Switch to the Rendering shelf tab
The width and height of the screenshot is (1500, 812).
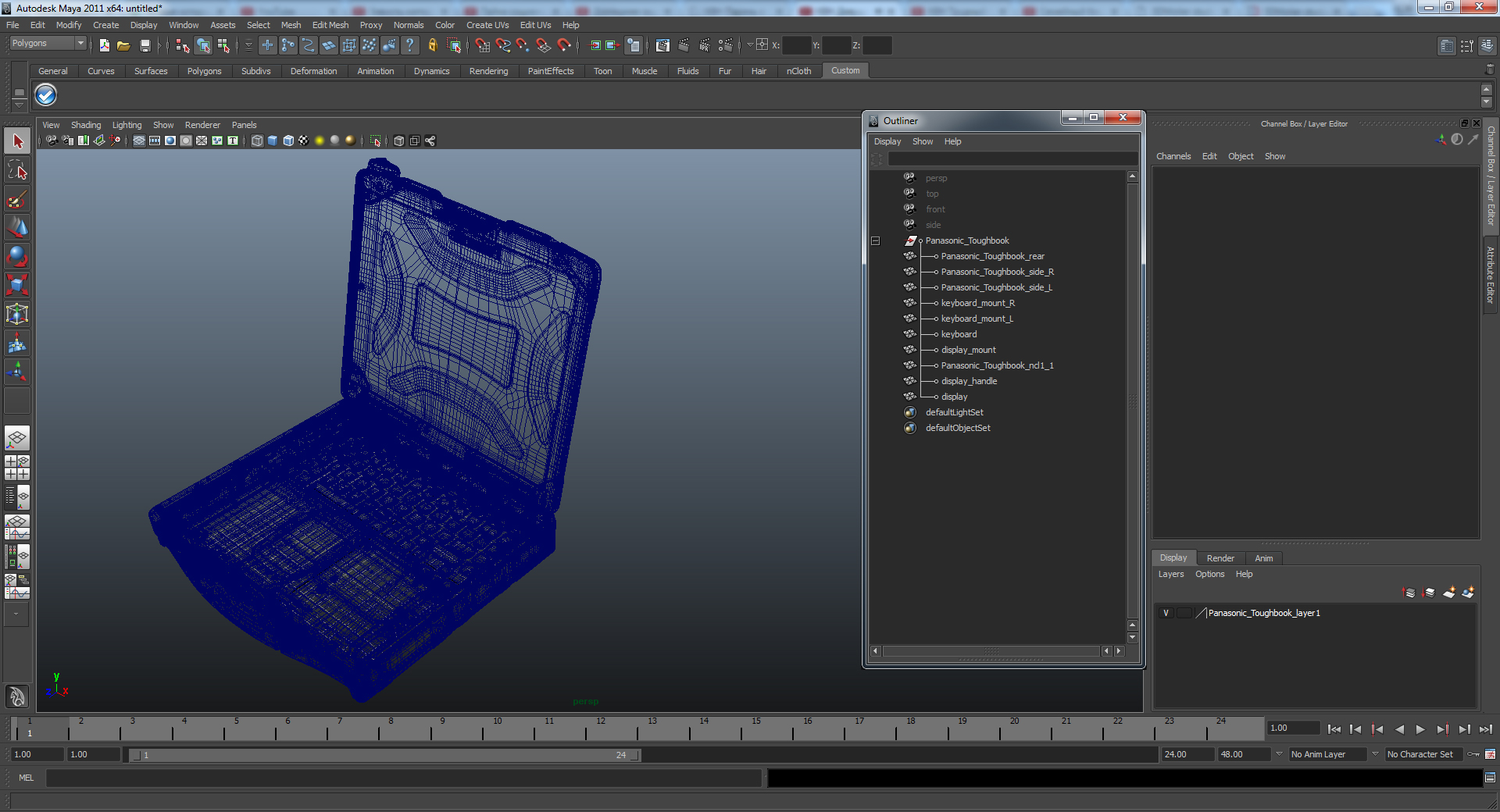coord(488,71)
